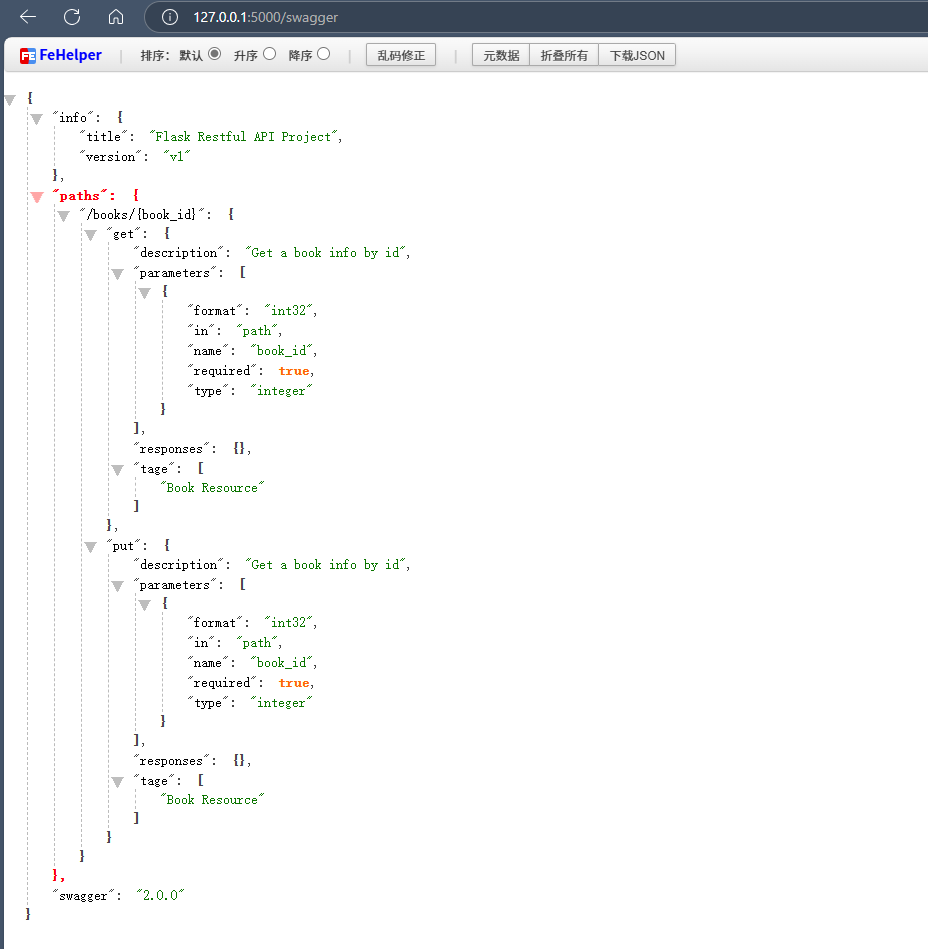This screenshot has height=949, width=928.
Task: Click "Get a book info by id" under put
Action: pyautogui.click(x=326, y=565)
